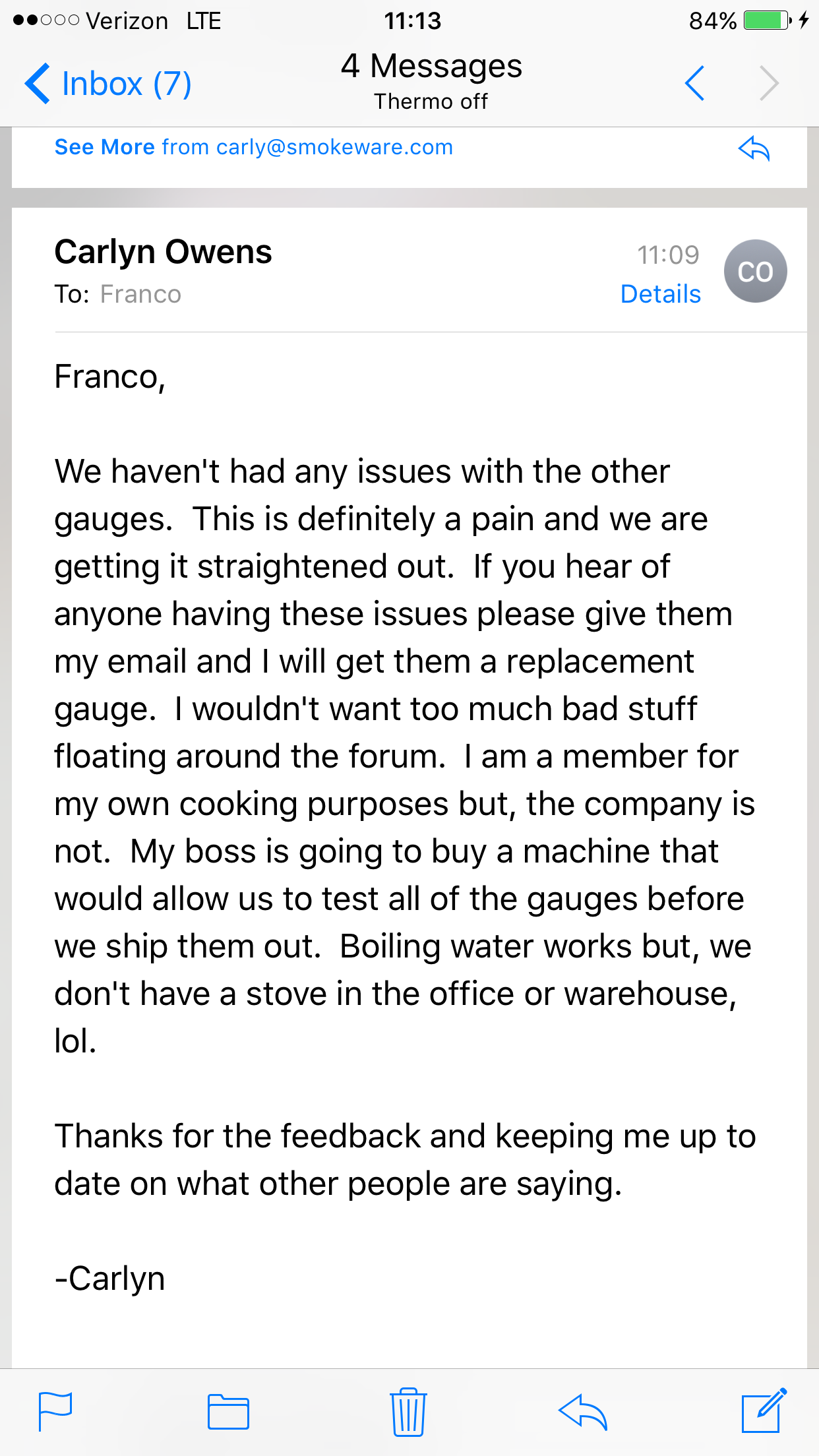
Task: Tap the 11:13 clock in the status bar
Action: tap(413, 21)
